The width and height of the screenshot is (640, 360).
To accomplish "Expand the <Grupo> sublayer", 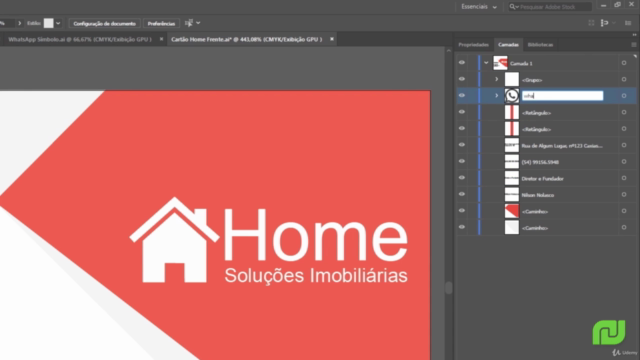I will tap(497, 79).
